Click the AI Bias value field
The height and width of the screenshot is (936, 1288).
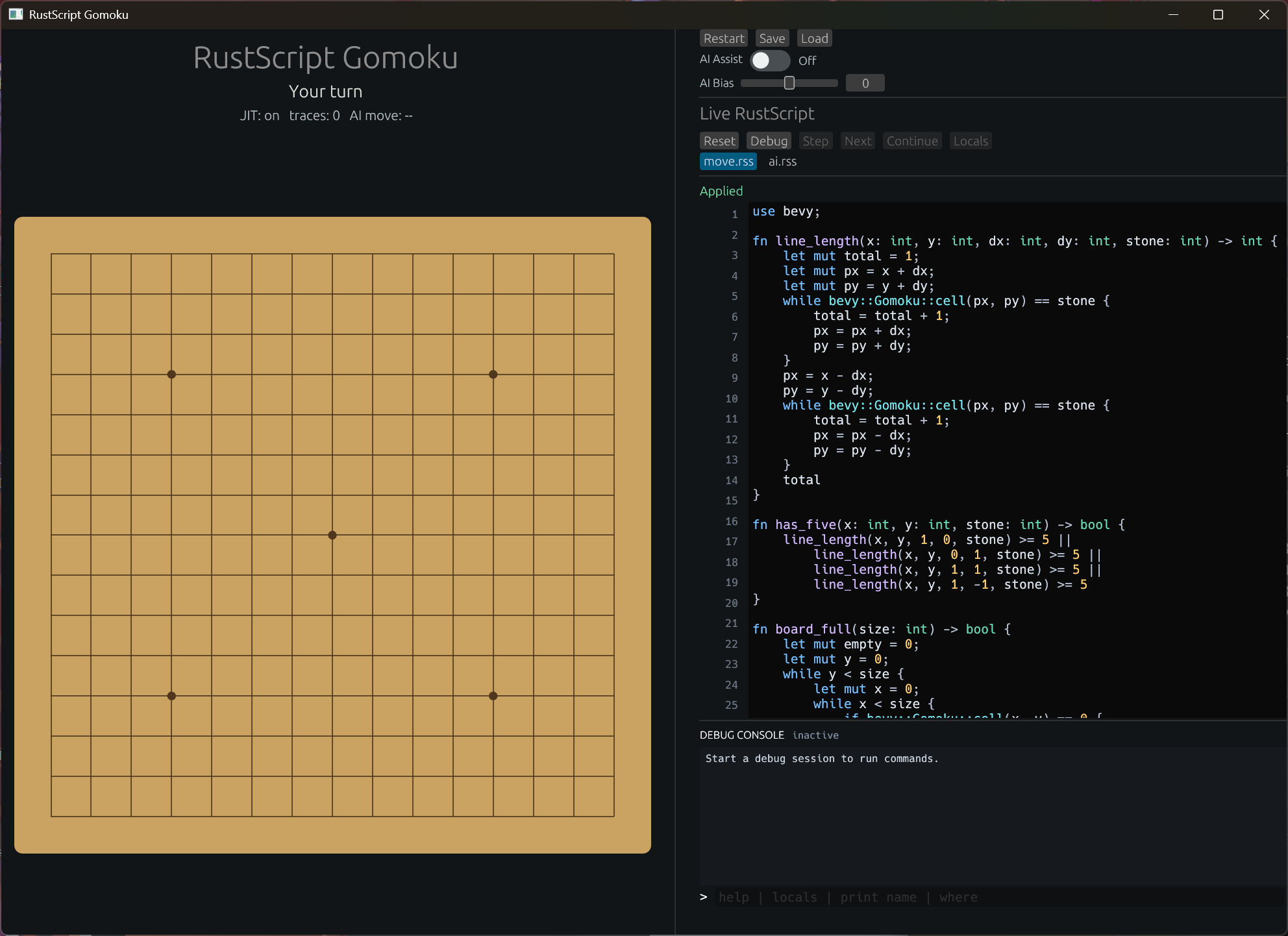coord(865,83)
